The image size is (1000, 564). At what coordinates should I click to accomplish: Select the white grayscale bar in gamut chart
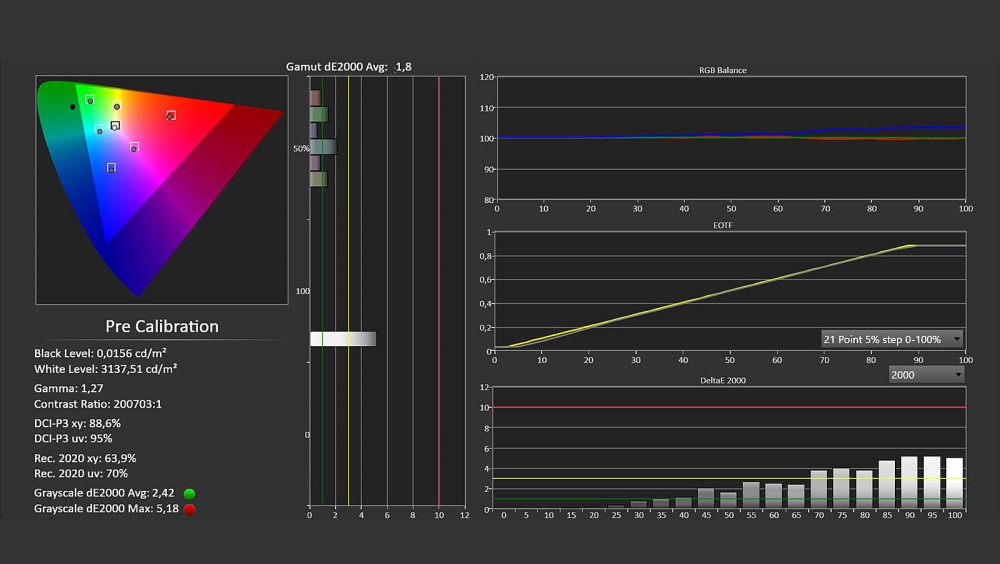click(342, 339)
